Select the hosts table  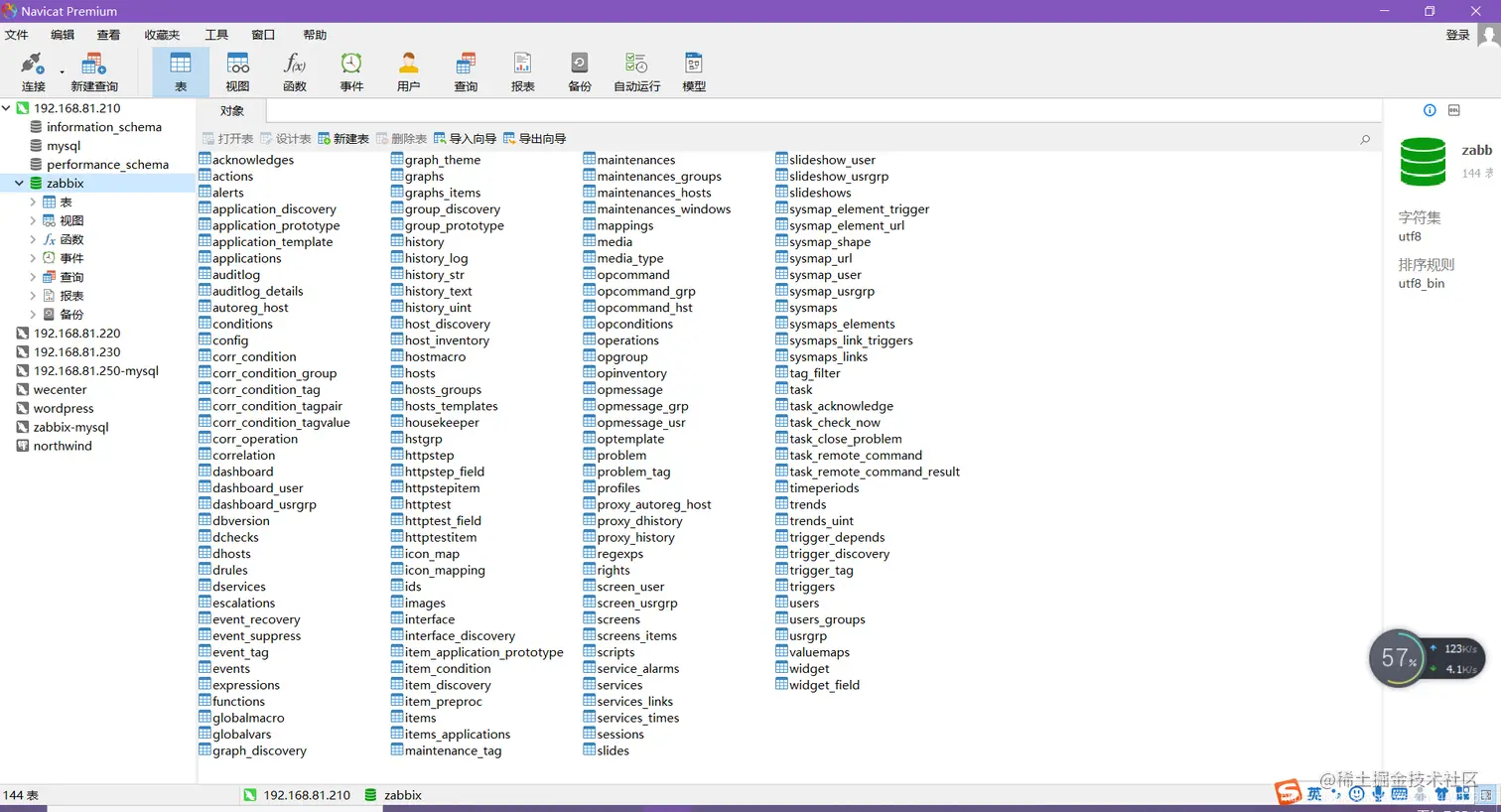(x=413, y=373)
